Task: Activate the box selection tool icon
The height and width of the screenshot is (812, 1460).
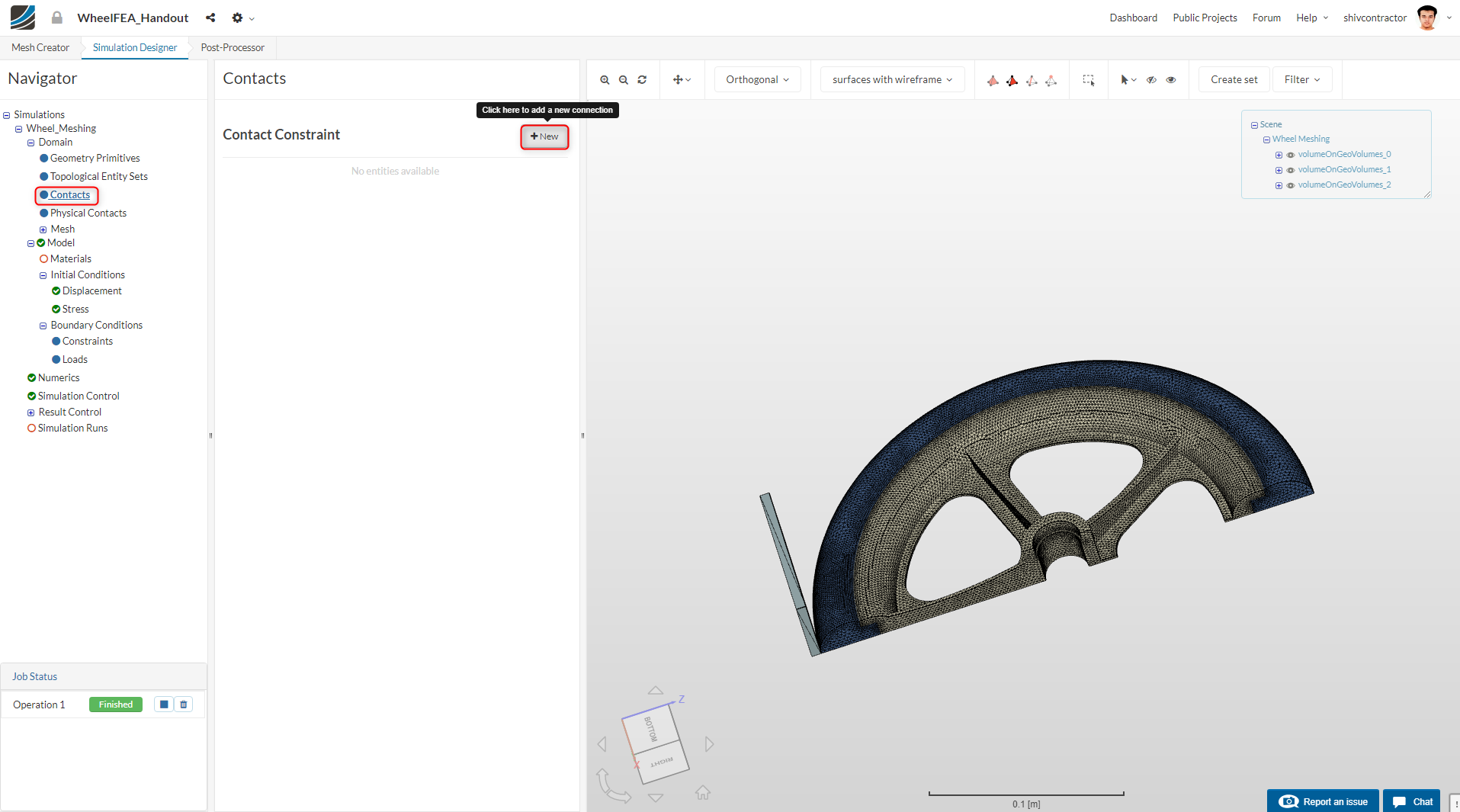Action: (1088, 80)
